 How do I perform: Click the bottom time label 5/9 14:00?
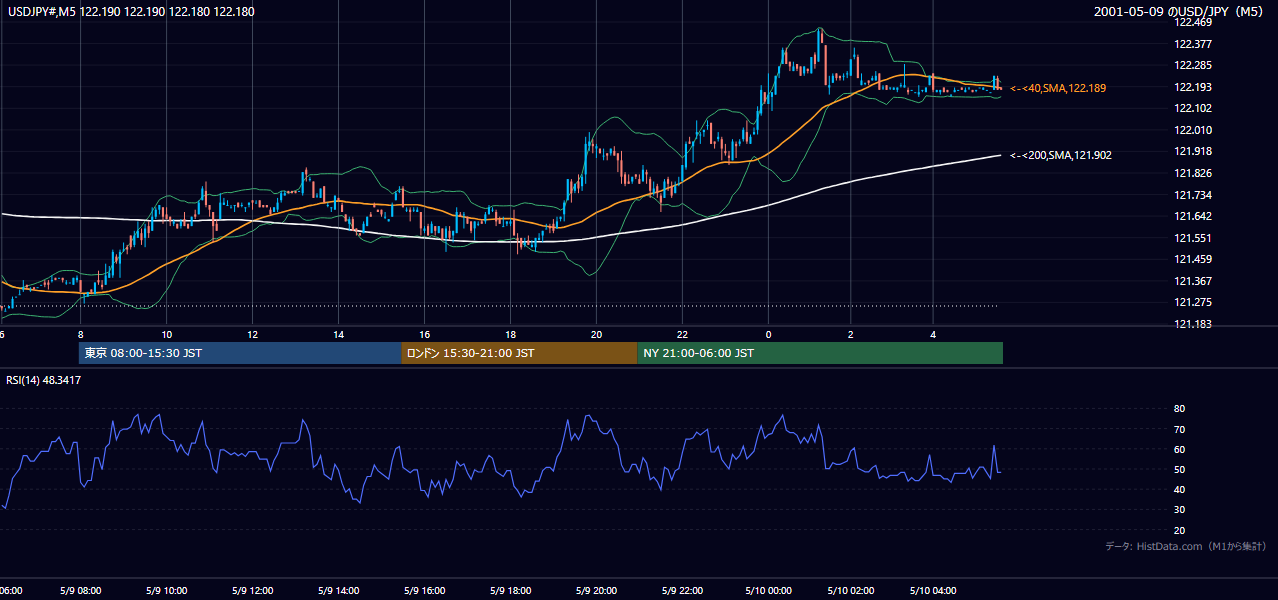[338, 590]
